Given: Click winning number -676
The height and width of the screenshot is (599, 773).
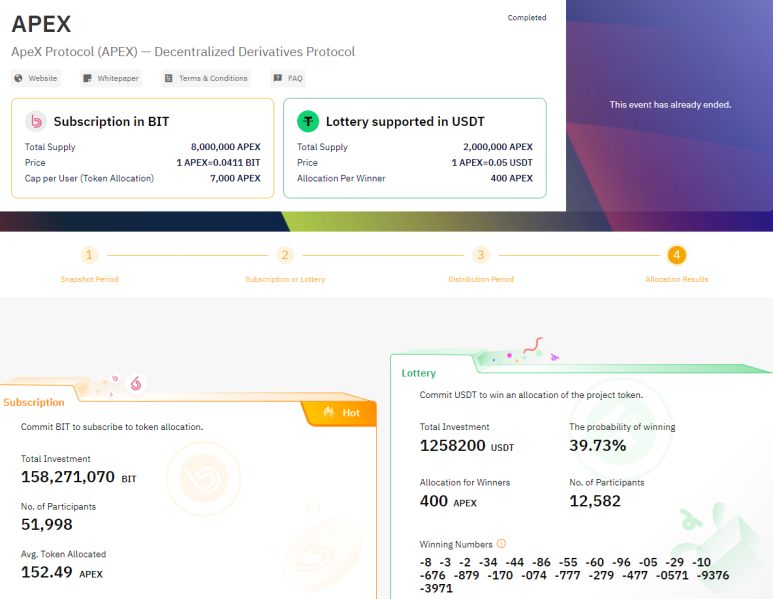Looking at the screenshot, I should pos(432,575).
